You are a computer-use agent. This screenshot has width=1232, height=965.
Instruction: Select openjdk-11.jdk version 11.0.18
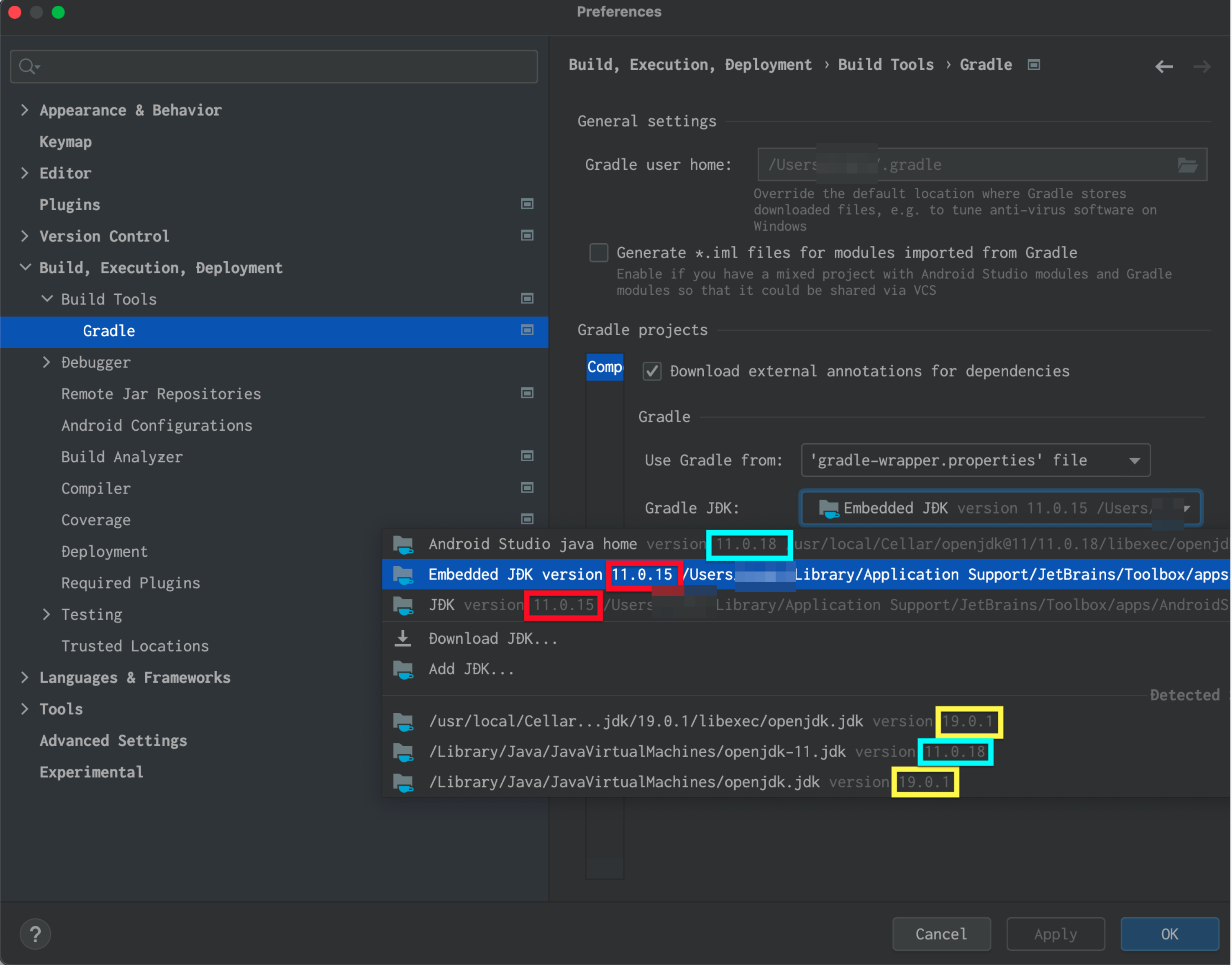pos(806,752)
